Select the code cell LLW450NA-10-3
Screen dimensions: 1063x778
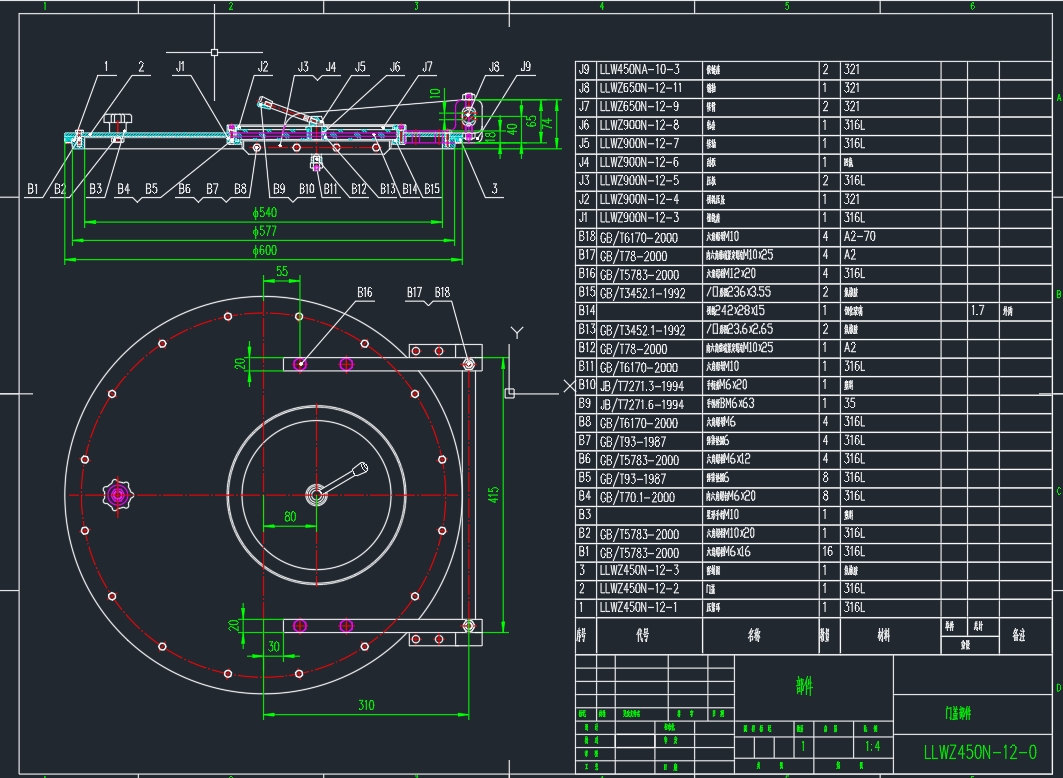coord(639,69)
